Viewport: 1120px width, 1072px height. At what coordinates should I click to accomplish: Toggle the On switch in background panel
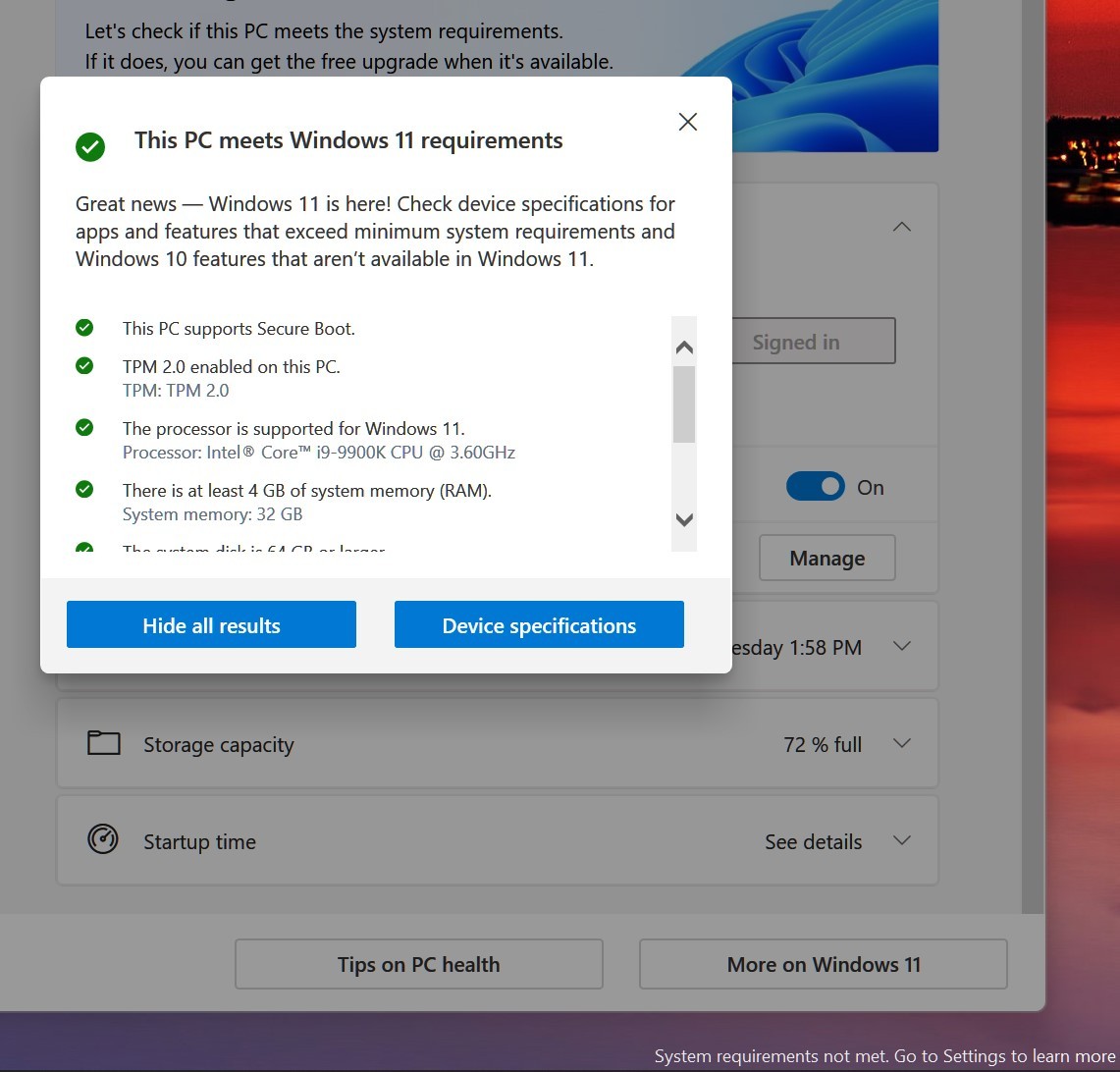point(815,486)
